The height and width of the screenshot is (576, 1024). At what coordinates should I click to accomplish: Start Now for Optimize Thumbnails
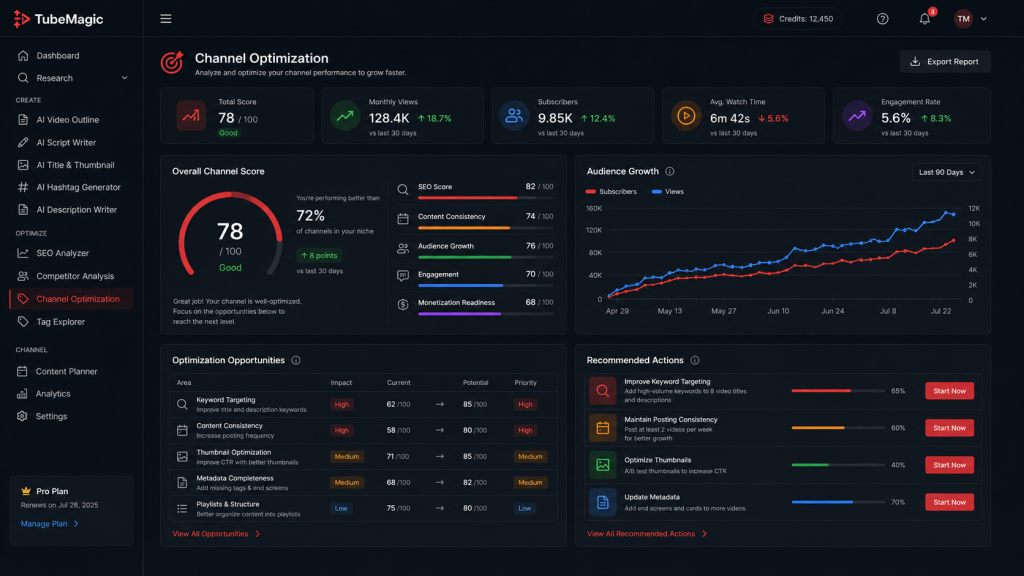tap(949, 465)
